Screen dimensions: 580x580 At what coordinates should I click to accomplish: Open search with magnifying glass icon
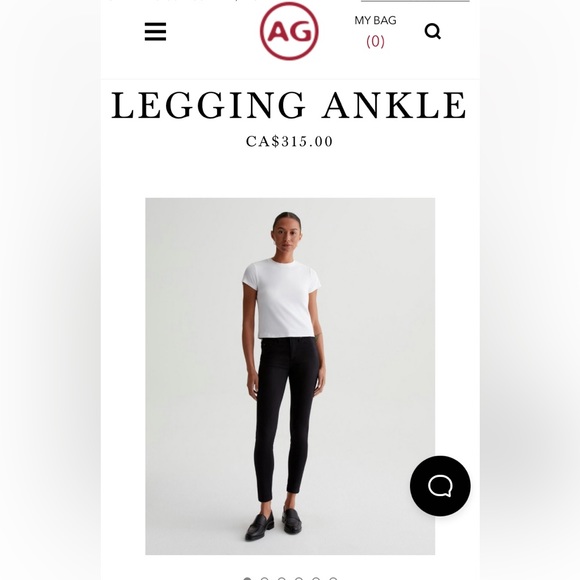(432, 31)
